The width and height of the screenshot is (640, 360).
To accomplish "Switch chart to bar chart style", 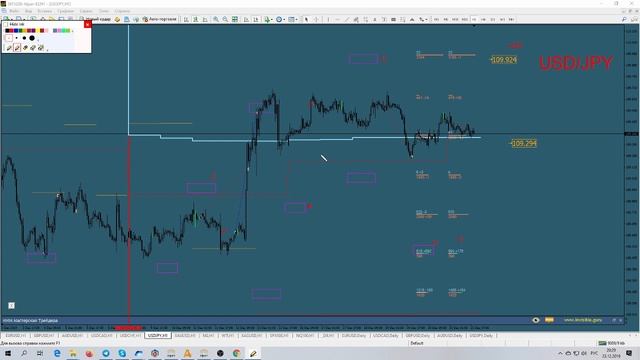I will click(186, 19).
